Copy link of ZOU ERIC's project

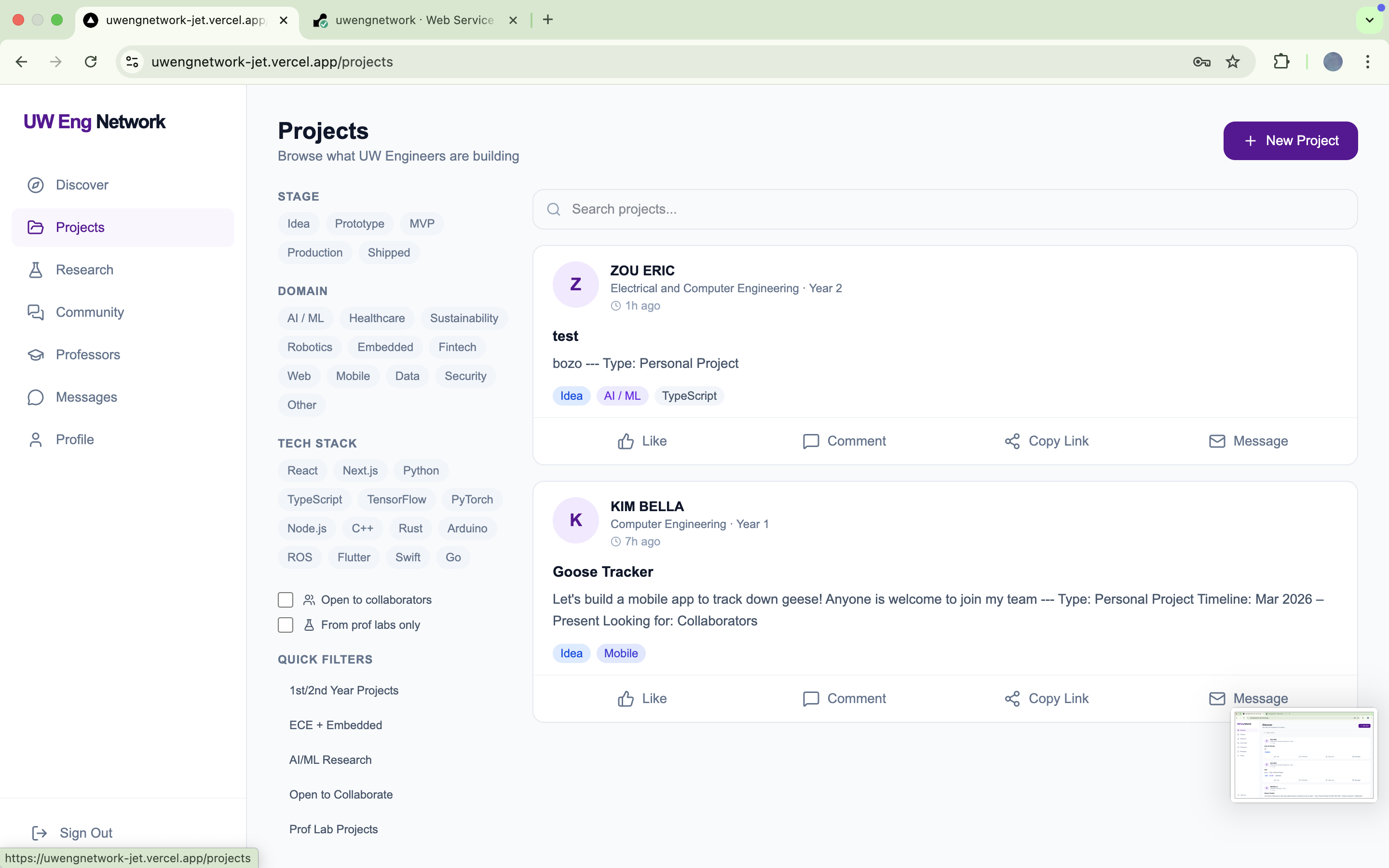(1046, 441)
